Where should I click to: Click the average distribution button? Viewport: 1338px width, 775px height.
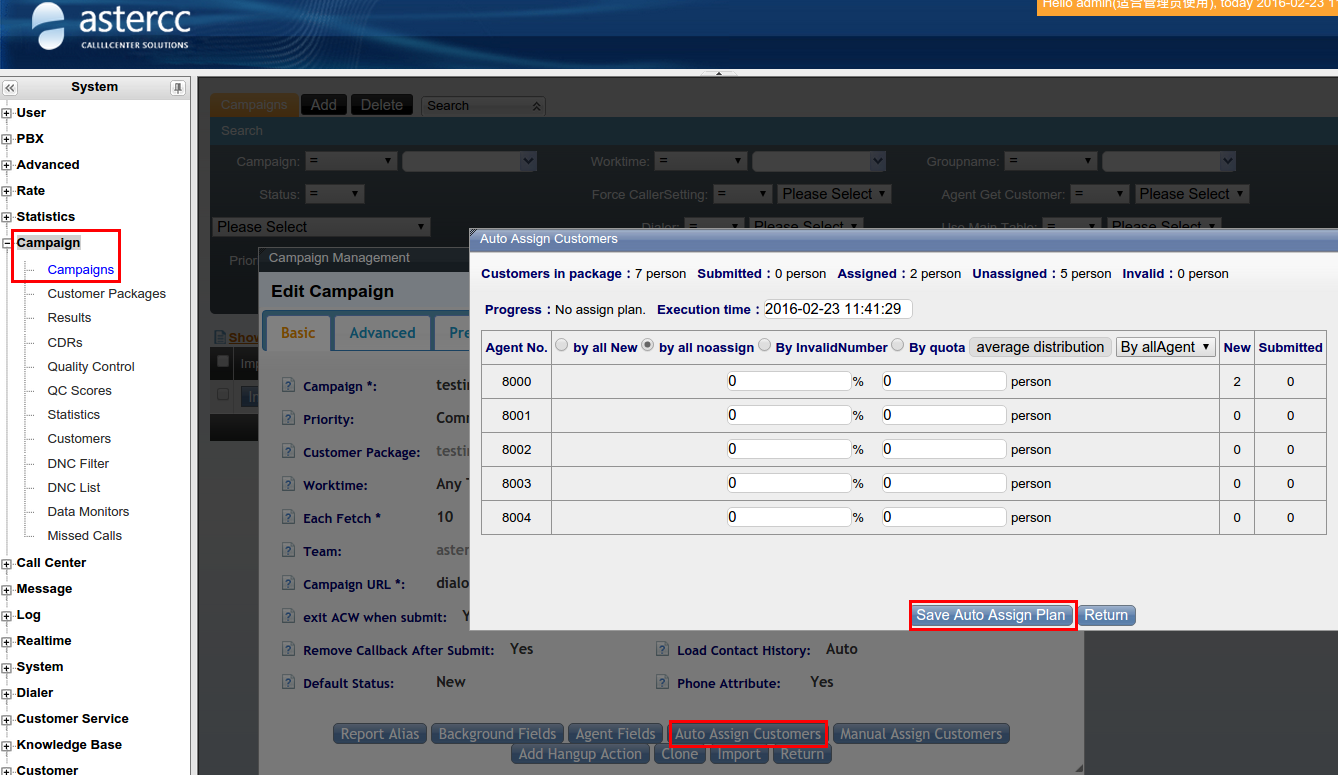click(x=1040, y=347)
